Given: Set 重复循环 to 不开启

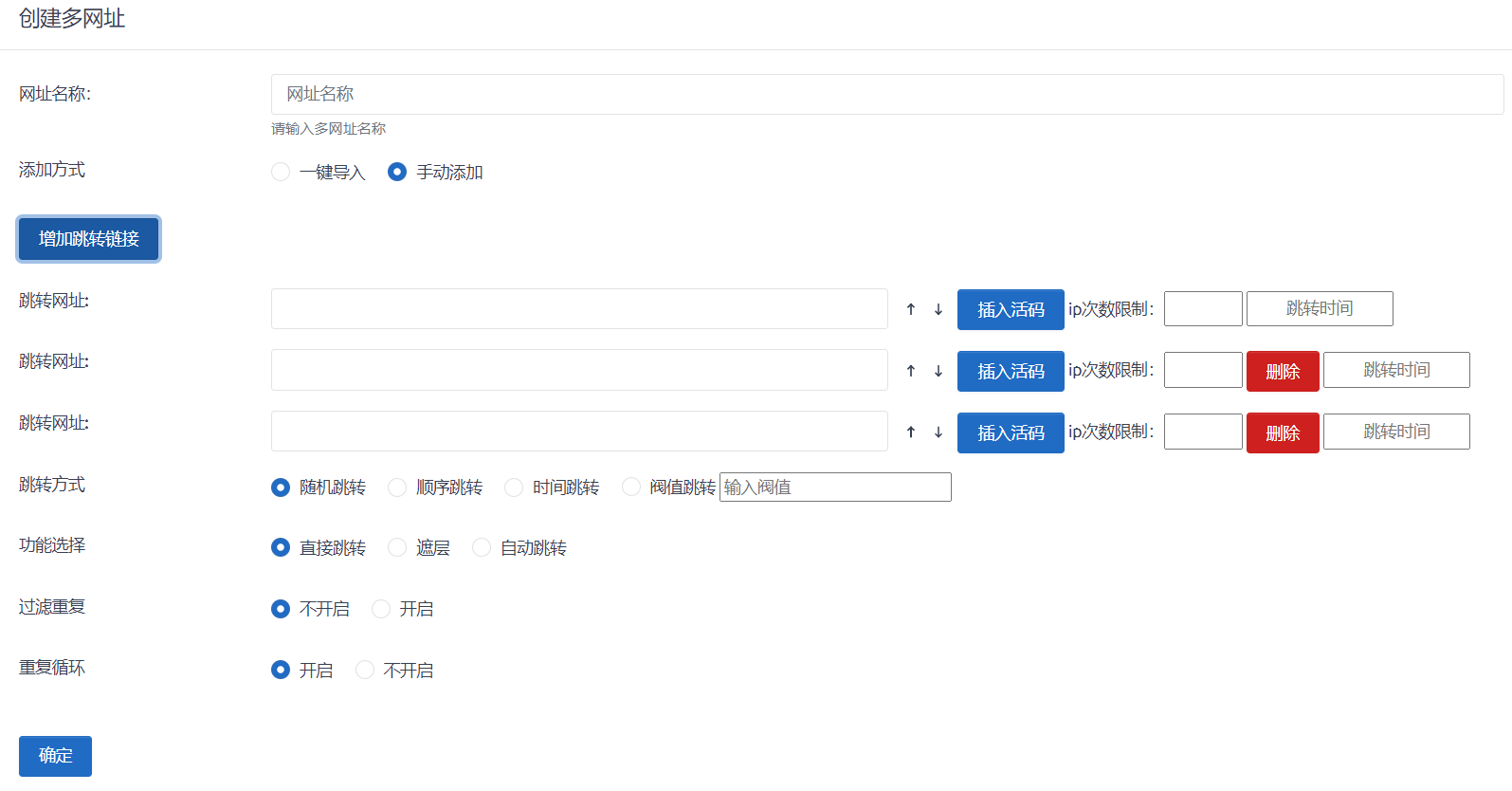Looking at the screenshot, I should pyautogui.click(x=365, y=670).
